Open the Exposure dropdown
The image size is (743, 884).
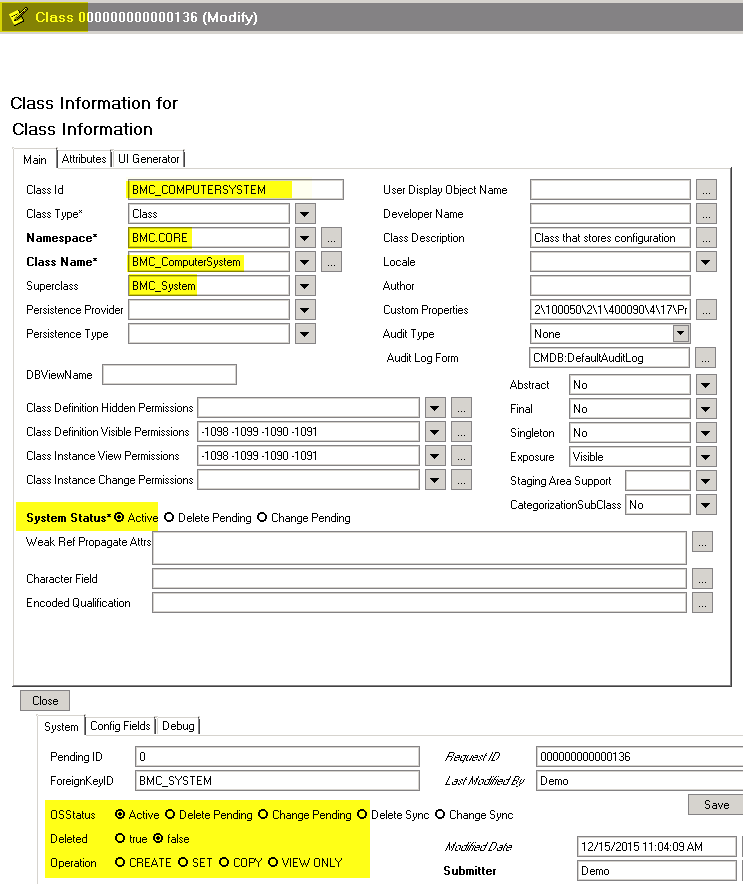click(x=706, y=457)
